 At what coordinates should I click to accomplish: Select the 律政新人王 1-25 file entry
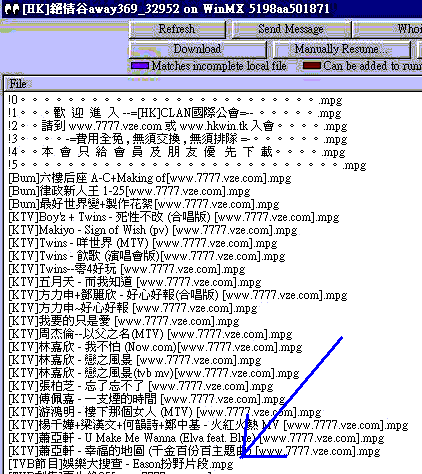pyautogui.click(x=129, y=191)
